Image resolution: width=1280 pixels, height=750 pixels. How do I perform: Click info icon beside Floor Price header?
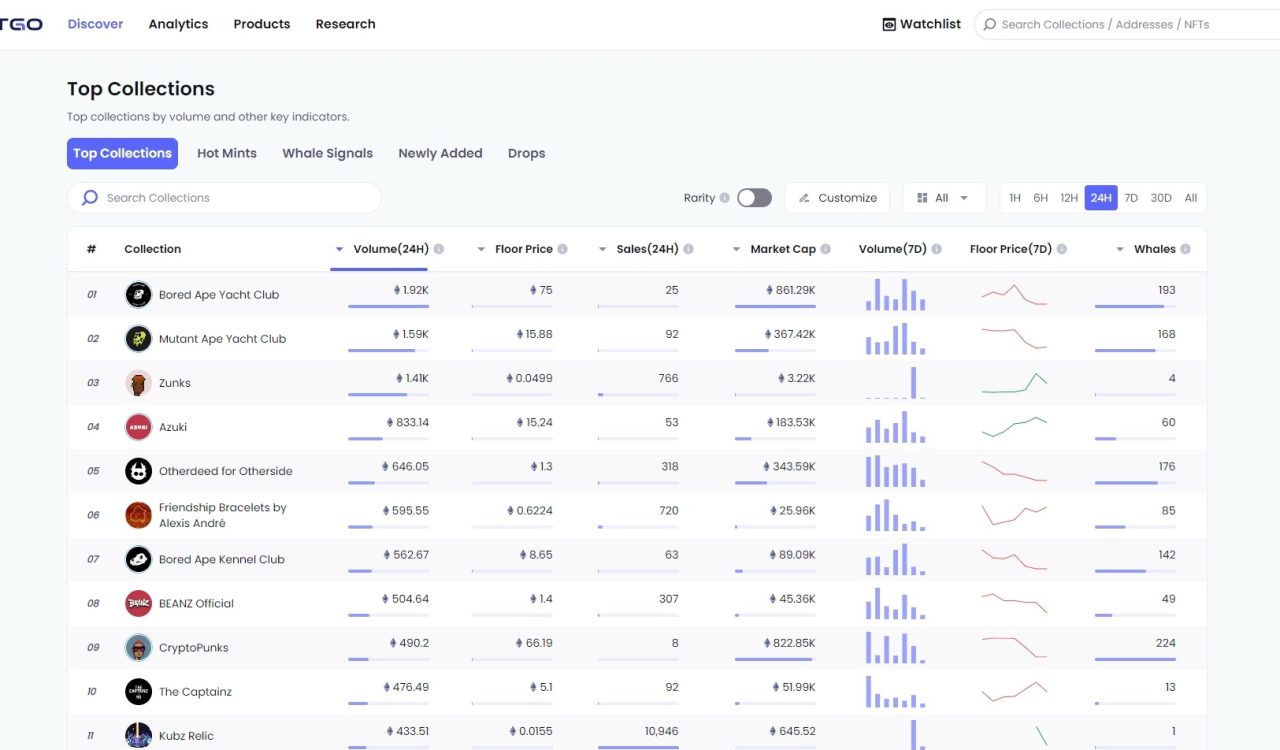tap(562, 249)
